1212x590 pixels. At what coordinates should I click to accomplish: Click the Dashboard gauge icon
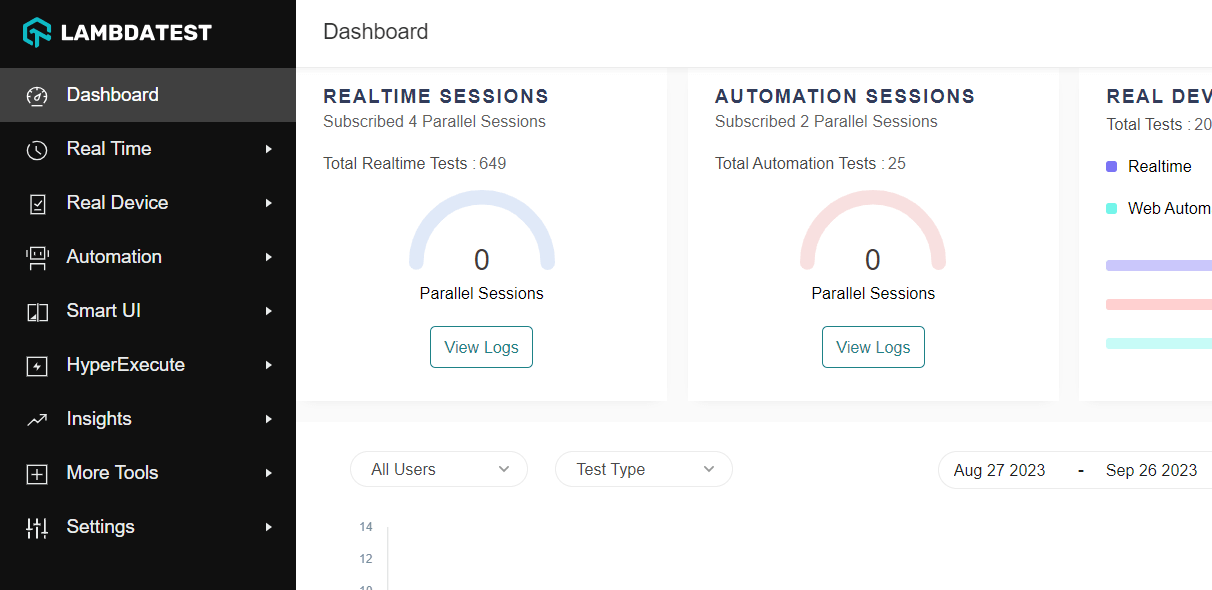click(37, 96)
